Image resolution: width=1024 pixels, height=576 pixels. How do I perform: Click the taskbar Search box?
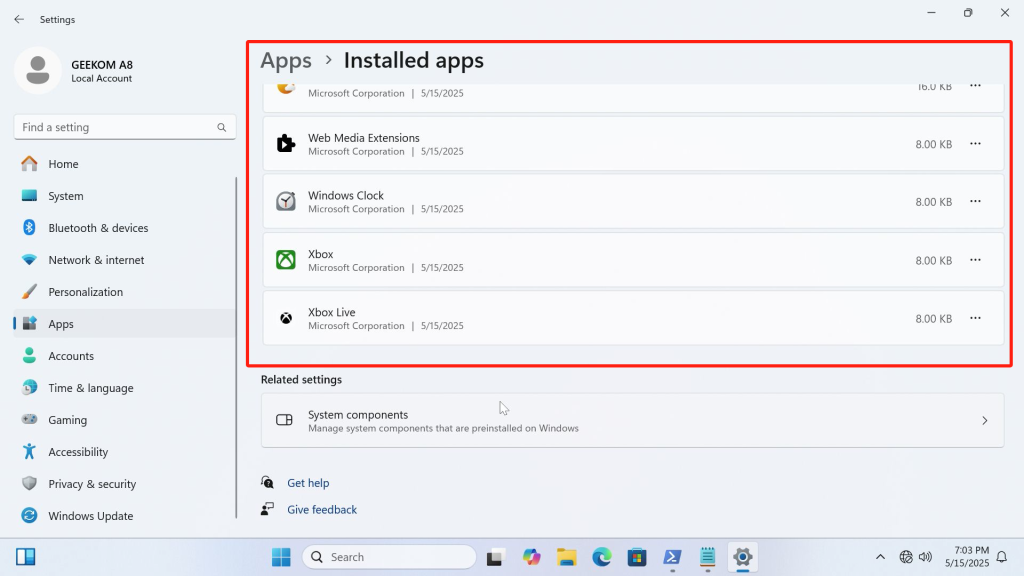389,557
